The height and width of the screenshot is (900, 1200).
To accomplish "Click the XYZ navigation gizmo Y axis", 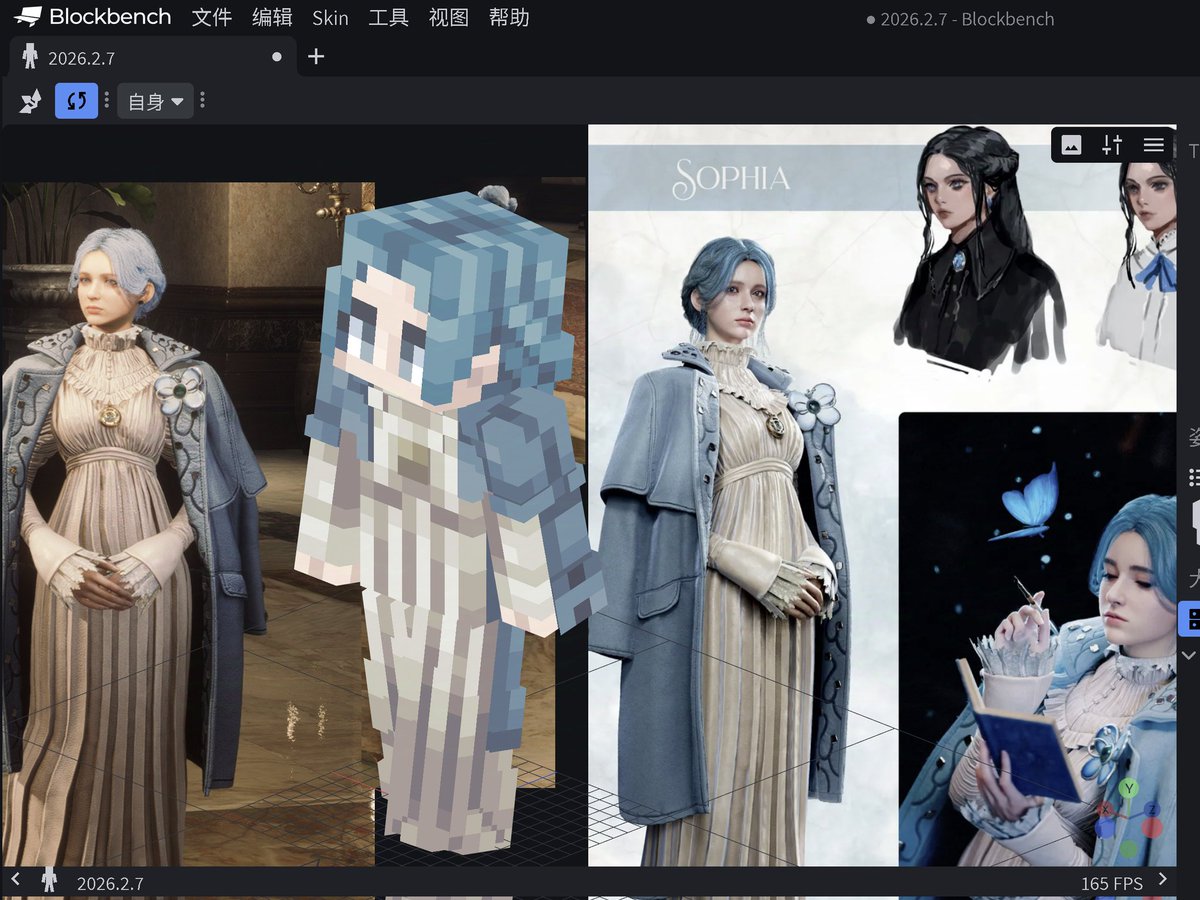I will pyautogui.click(x=1129, y=789).
